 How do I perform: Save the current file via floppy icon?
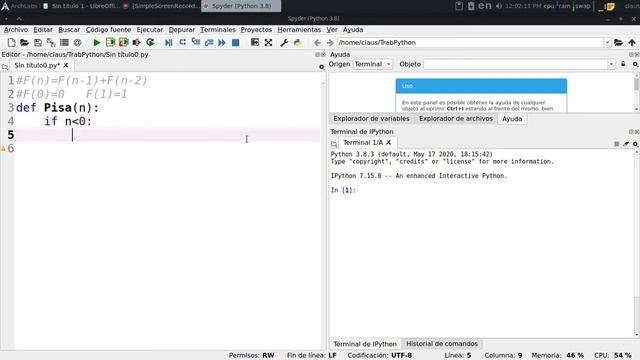point(38,42)
